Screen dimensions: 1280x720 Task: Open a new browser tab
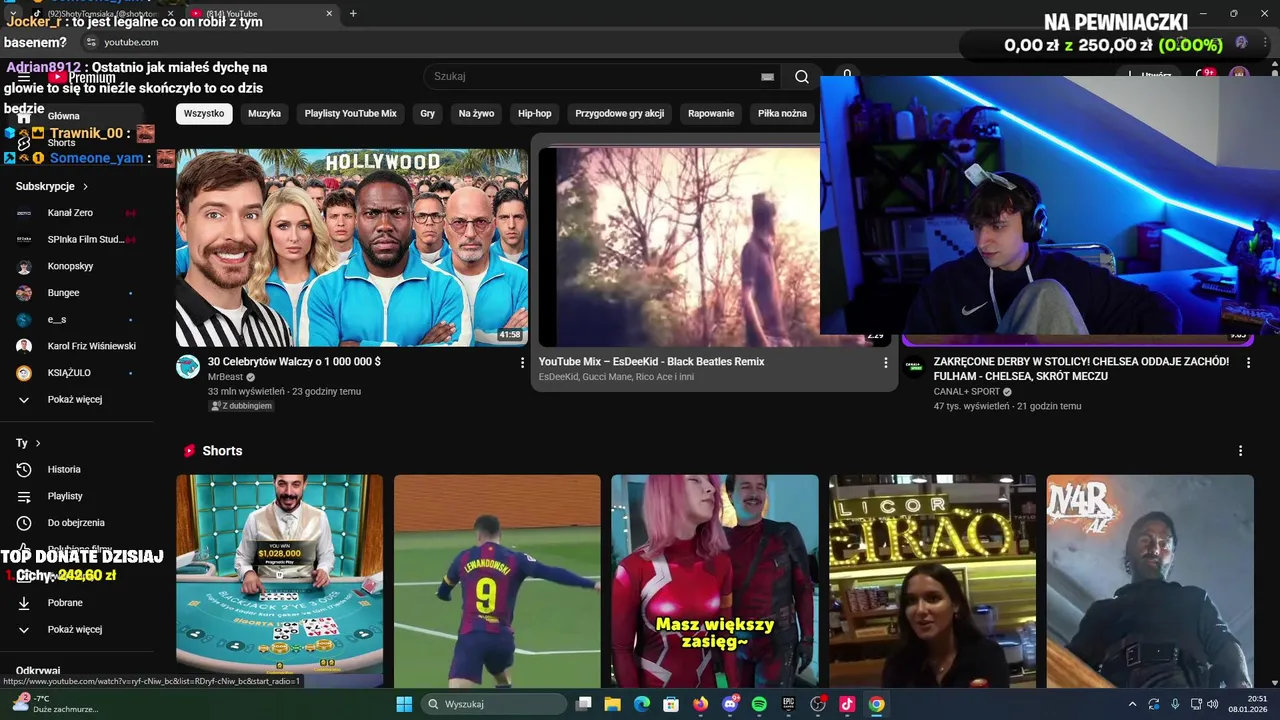[353, 14]
